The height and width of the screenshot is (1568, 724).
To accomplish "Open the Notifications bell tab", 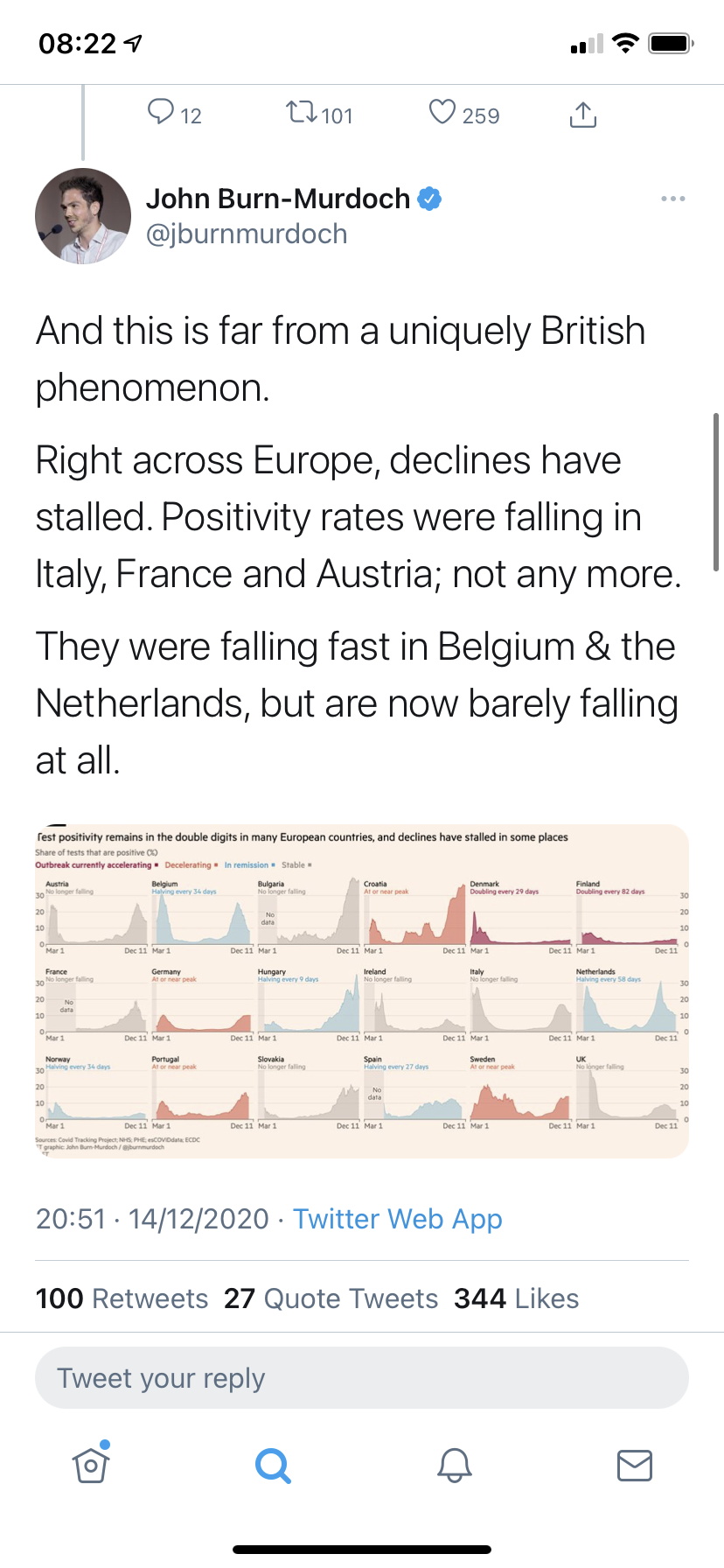I will 455,1466.
